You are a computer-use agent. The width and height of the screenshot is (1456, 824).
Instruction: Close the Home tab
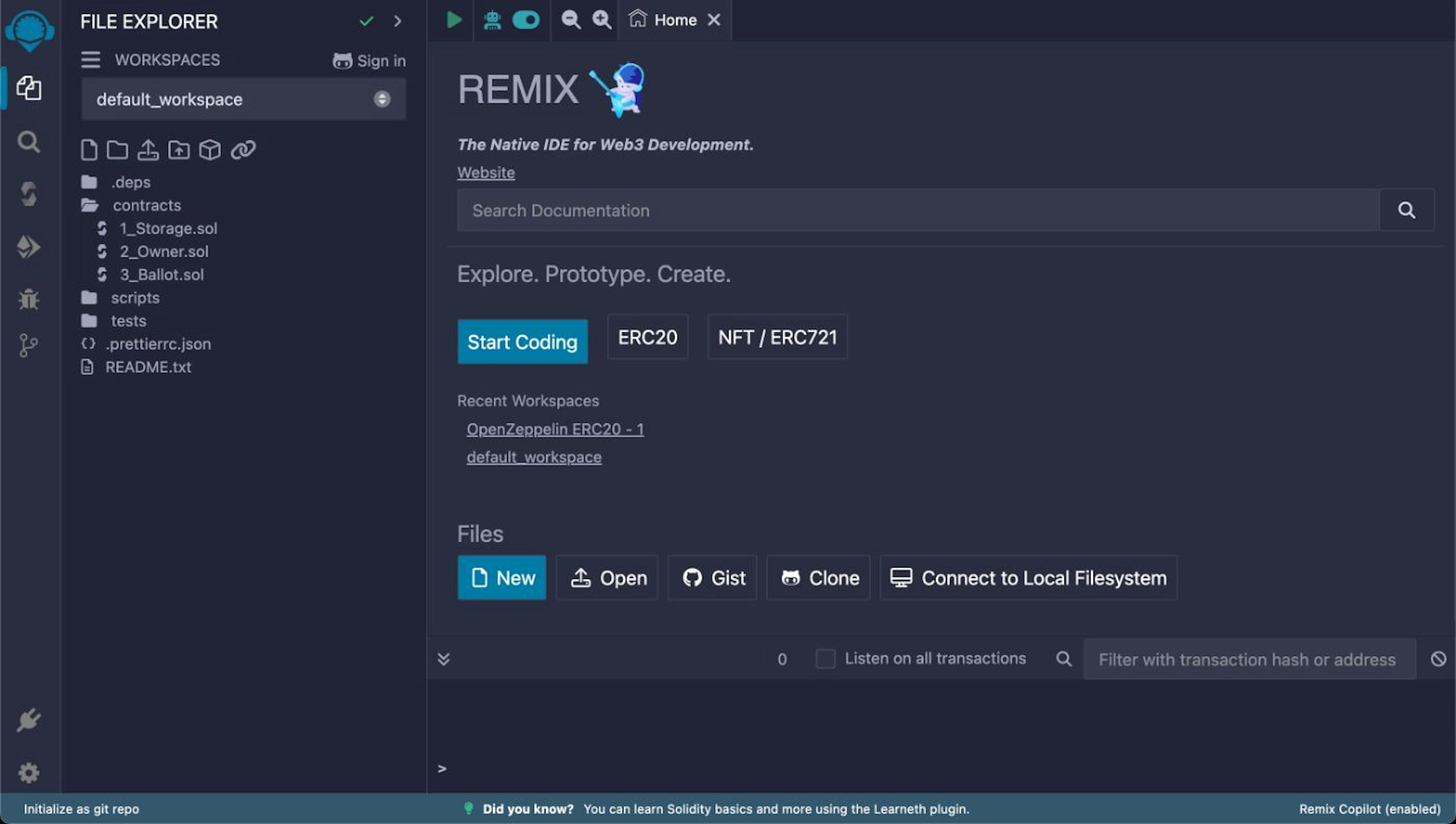pyautogui.click(x=714, y=20)
